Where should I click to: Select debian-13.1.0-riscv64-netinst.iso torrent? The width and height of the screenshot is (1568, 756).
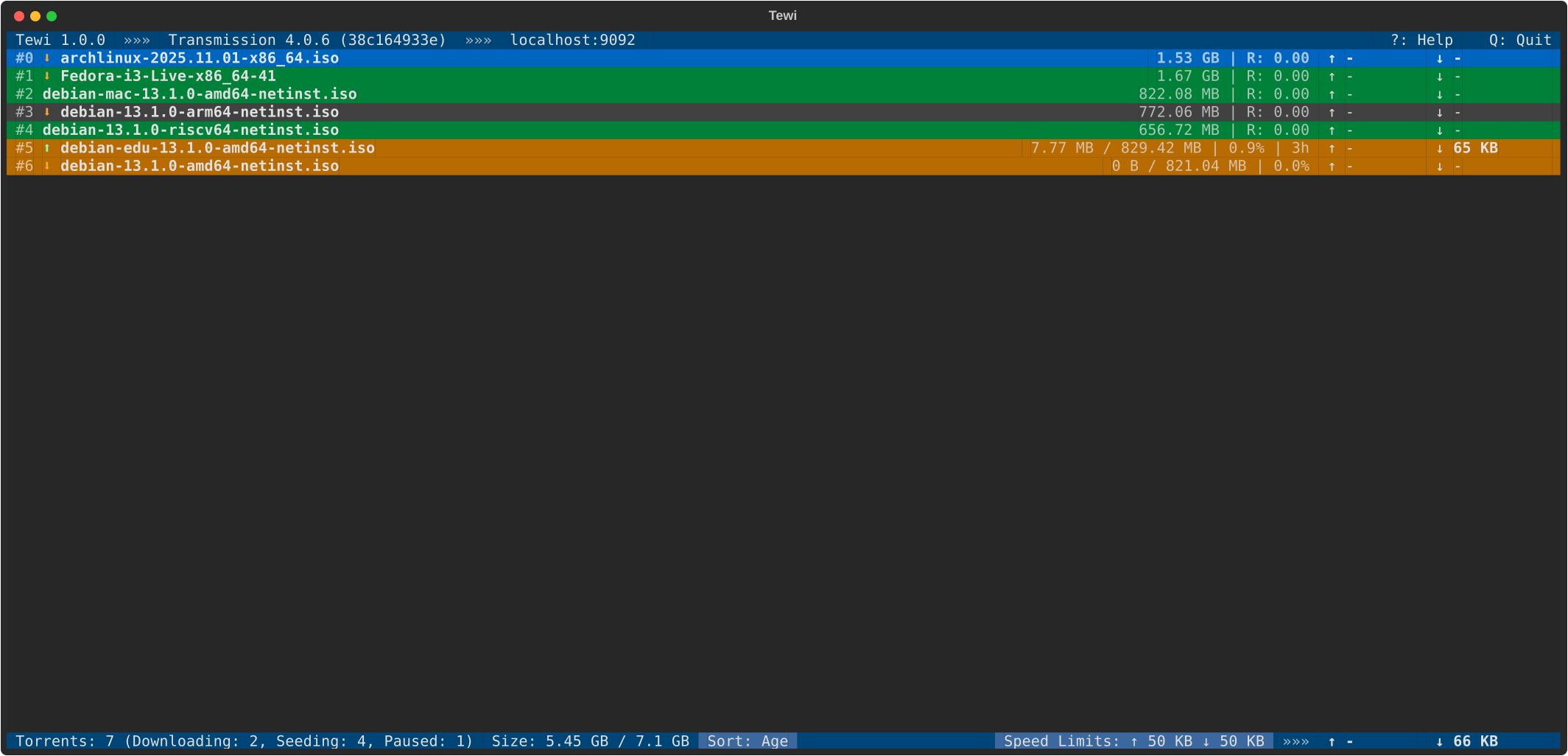click(783, 130)
